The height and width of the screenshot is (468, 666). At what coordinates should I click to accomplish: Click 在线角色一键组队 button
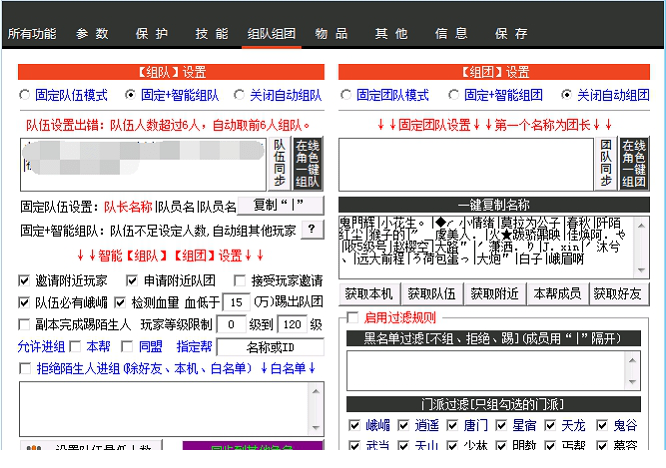pos(308,164)
